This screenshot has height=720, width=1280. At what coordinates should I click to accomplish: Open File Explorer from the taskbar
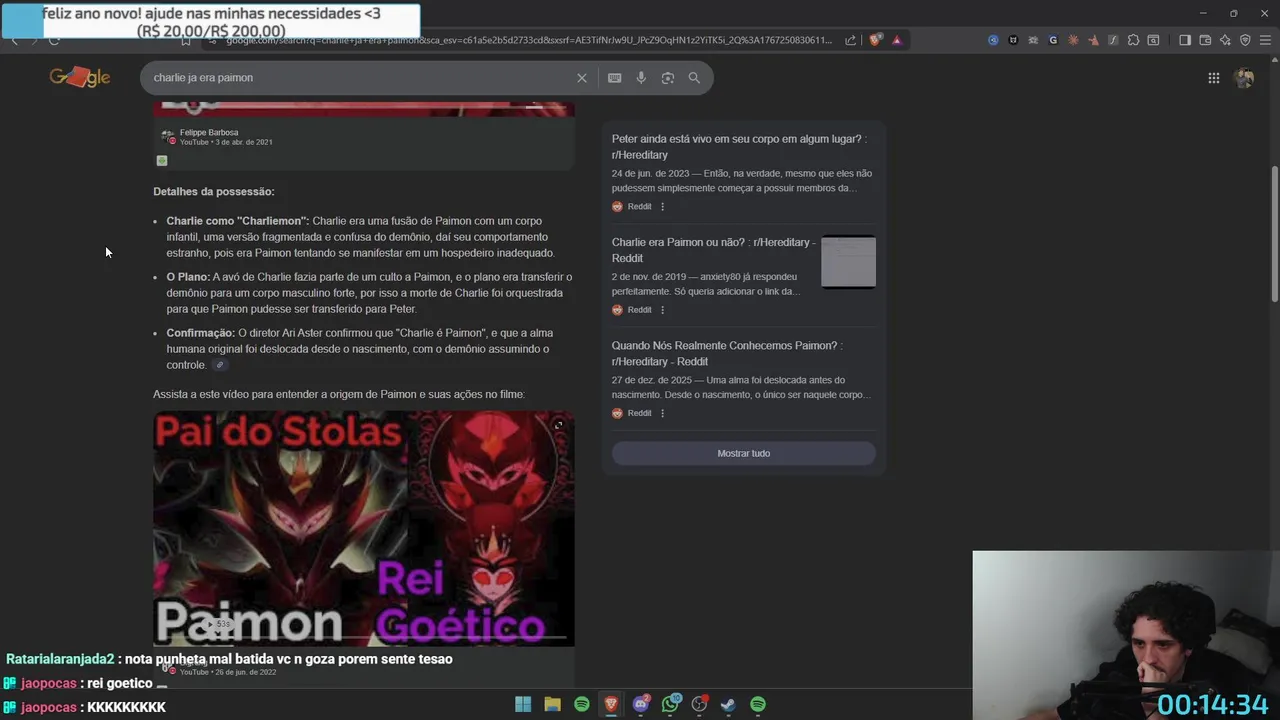pyautogui.click(x=552, y=704)
